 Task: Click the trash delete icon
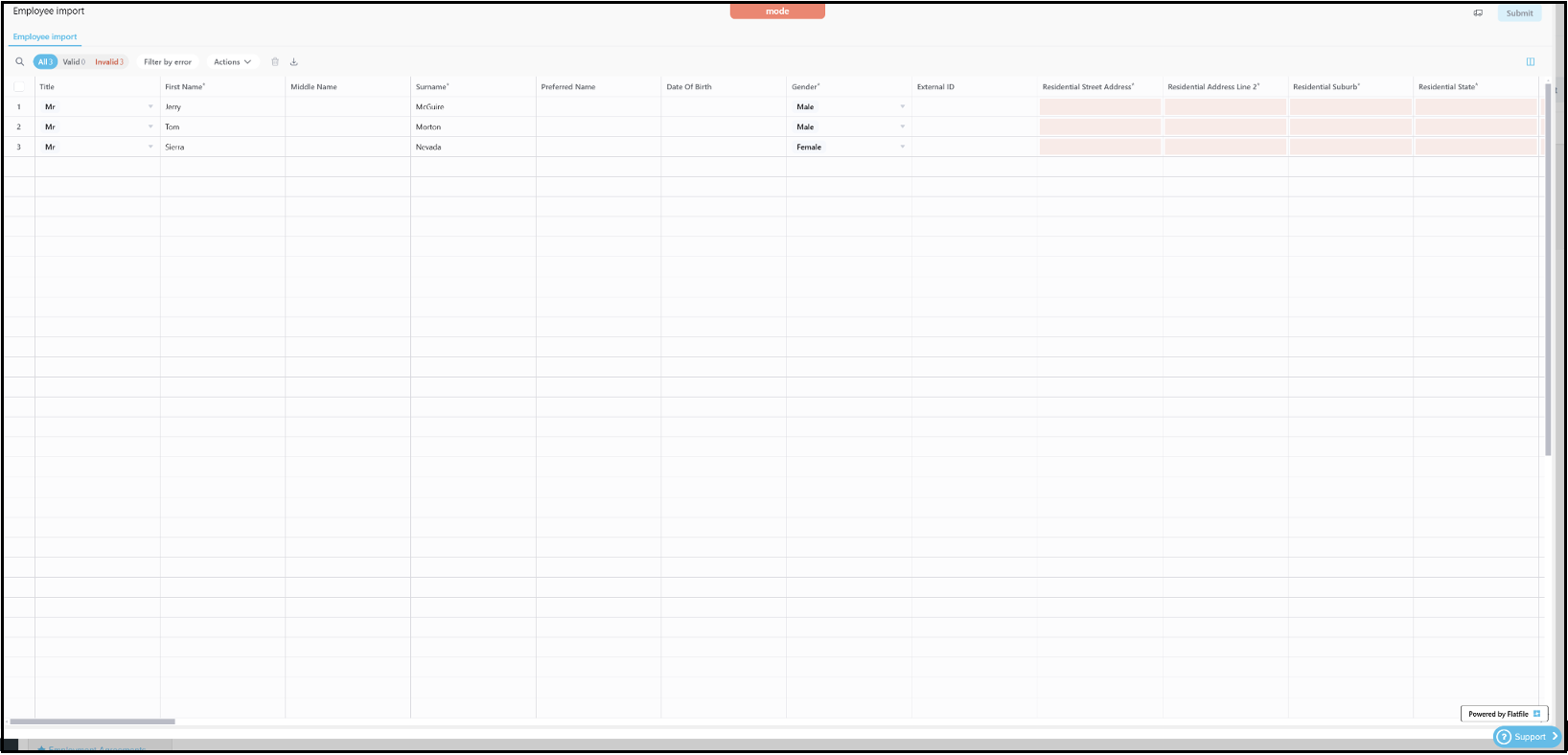[x=275, y=62]
